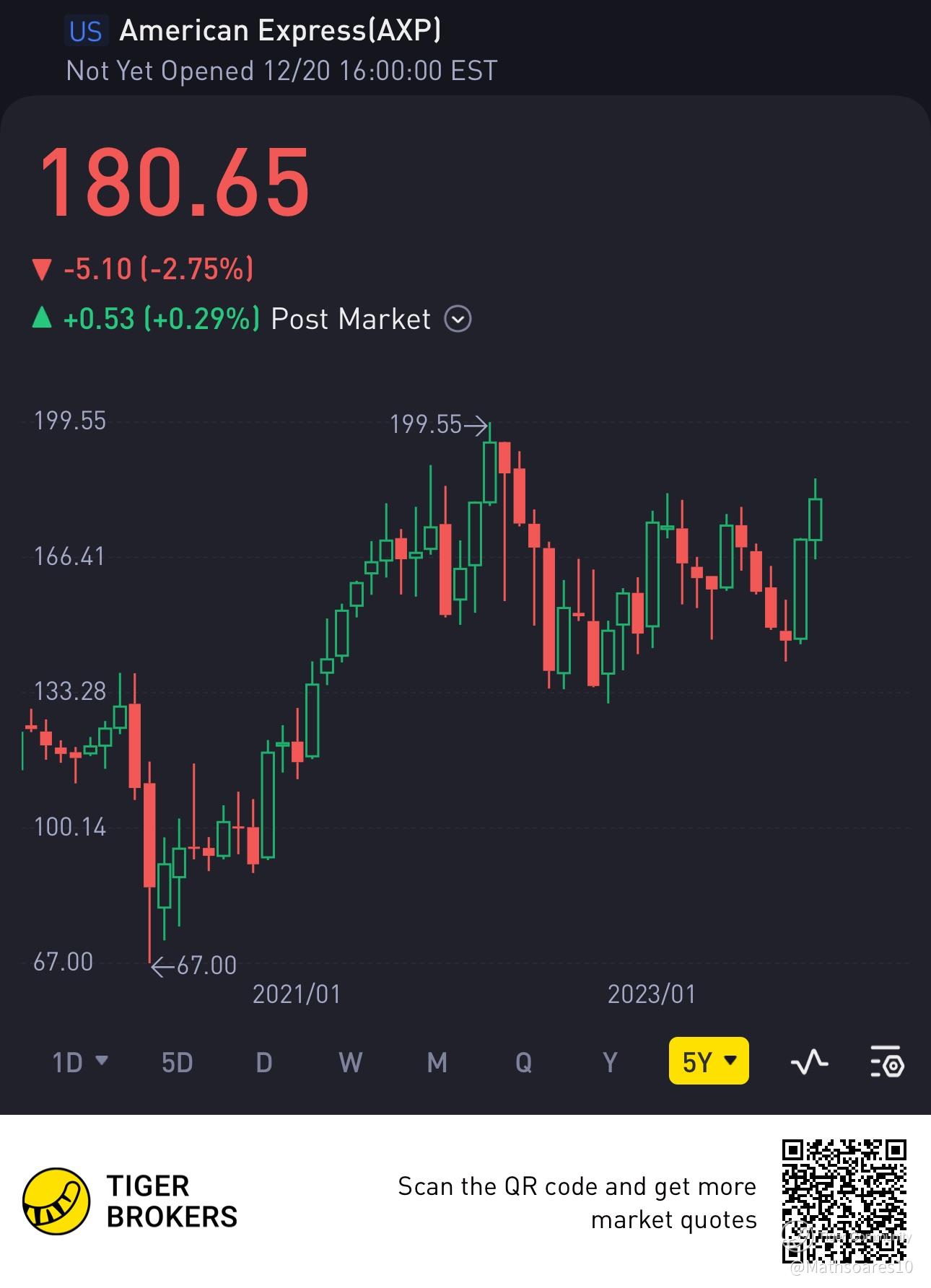Click the US market badge

(86, 32)
